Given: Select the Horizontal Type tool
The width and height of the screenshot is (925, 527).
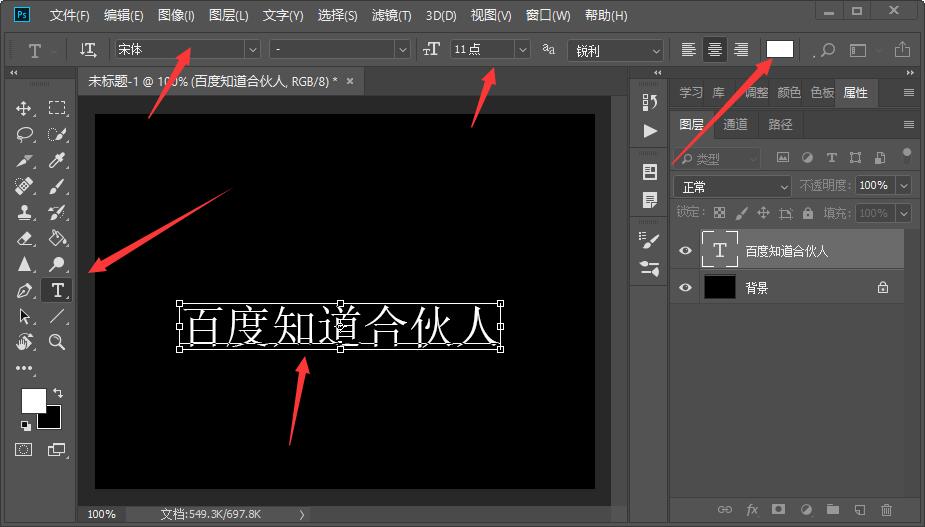Looking at the screenshot, I should pos(57,290).
